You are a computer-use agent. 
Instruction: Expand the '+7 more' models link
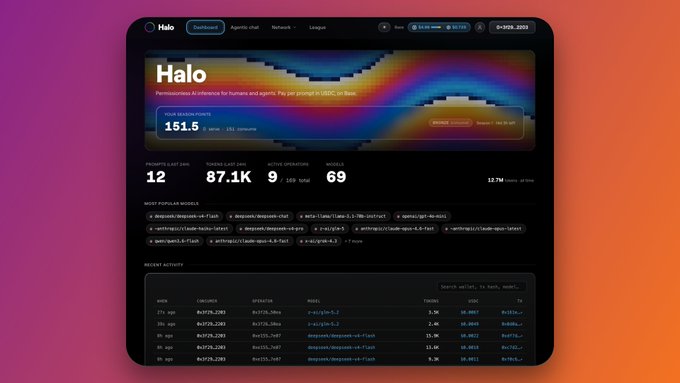tap(353, 241)
